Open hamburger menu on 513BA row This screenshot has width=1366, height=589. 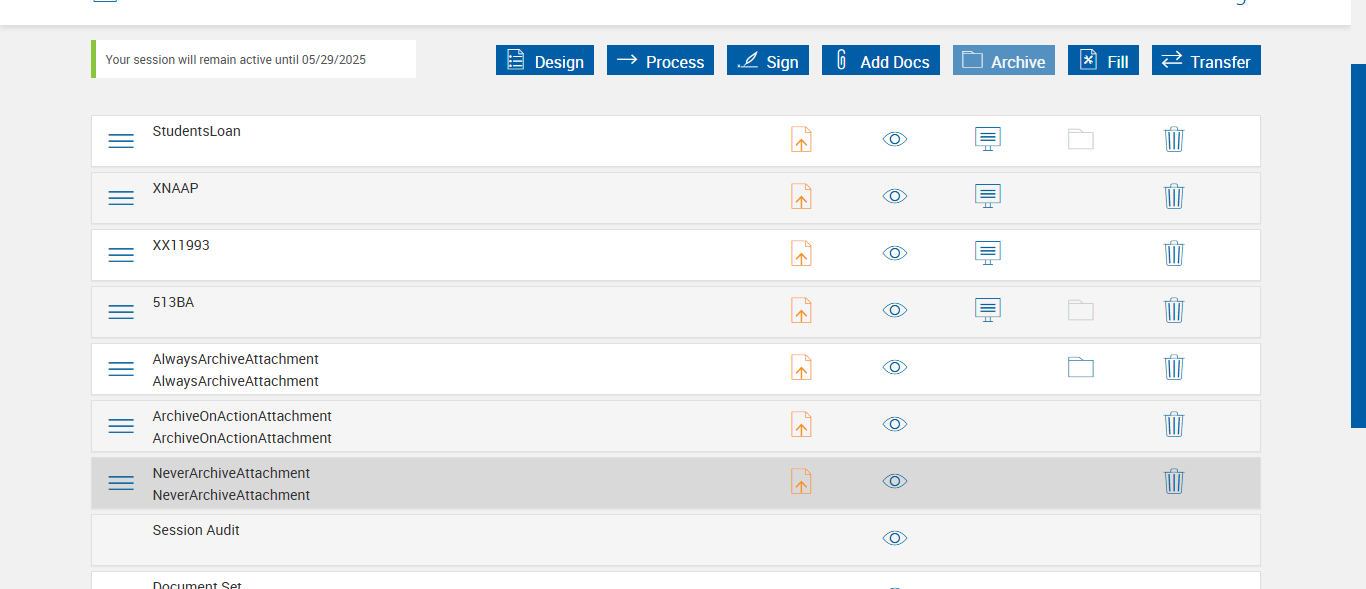pos(121,312)
